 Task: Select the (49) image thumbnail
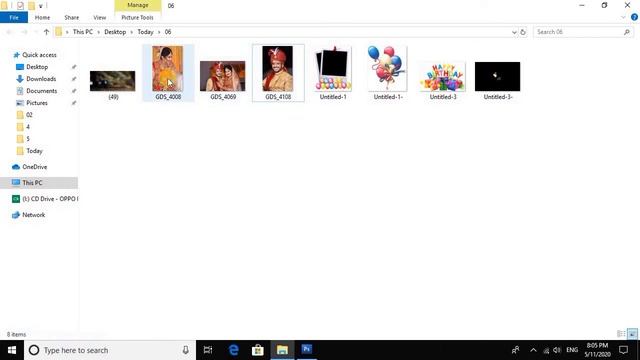[113, 81]
